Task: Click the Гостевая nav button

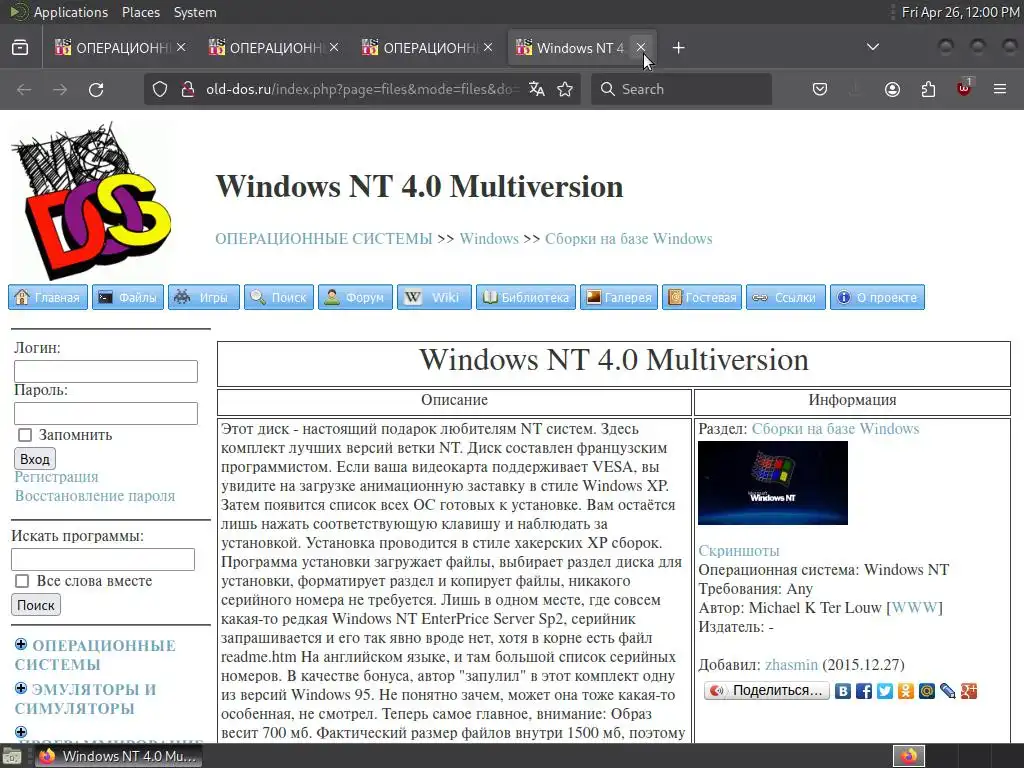Action: [702, 297]
